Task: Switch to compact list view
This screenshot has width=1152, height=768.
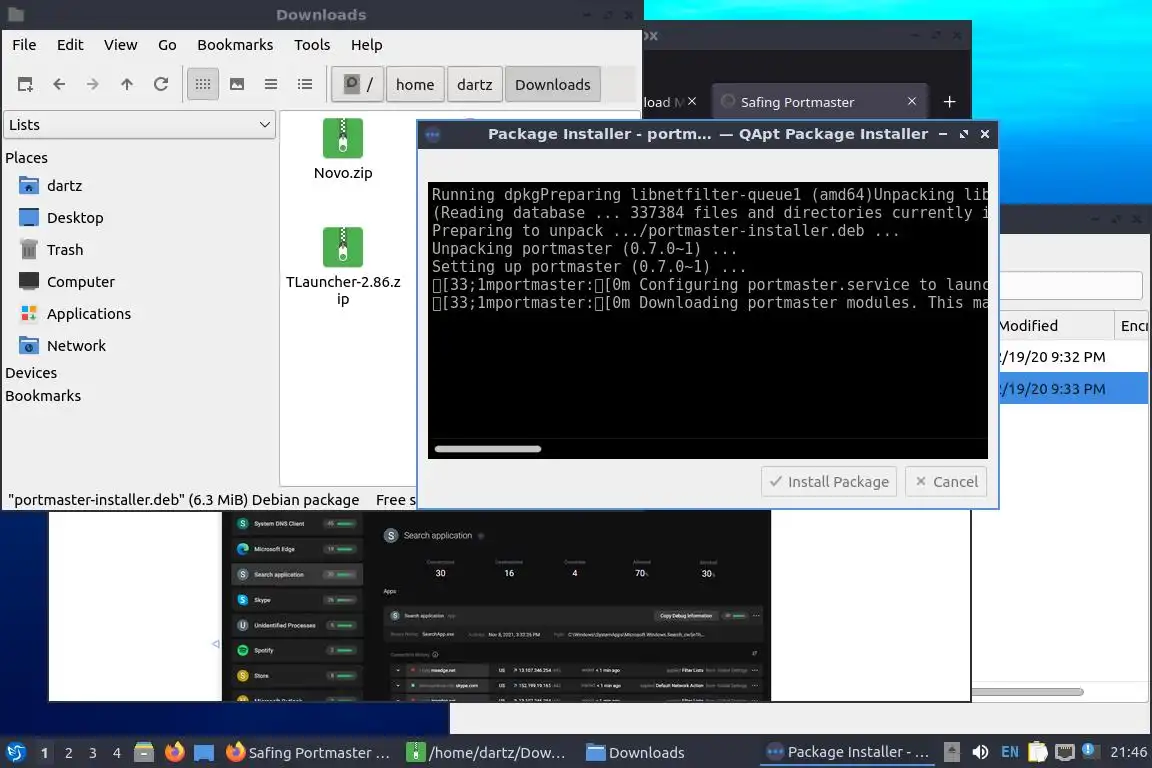Action: [x=271, y=85]
